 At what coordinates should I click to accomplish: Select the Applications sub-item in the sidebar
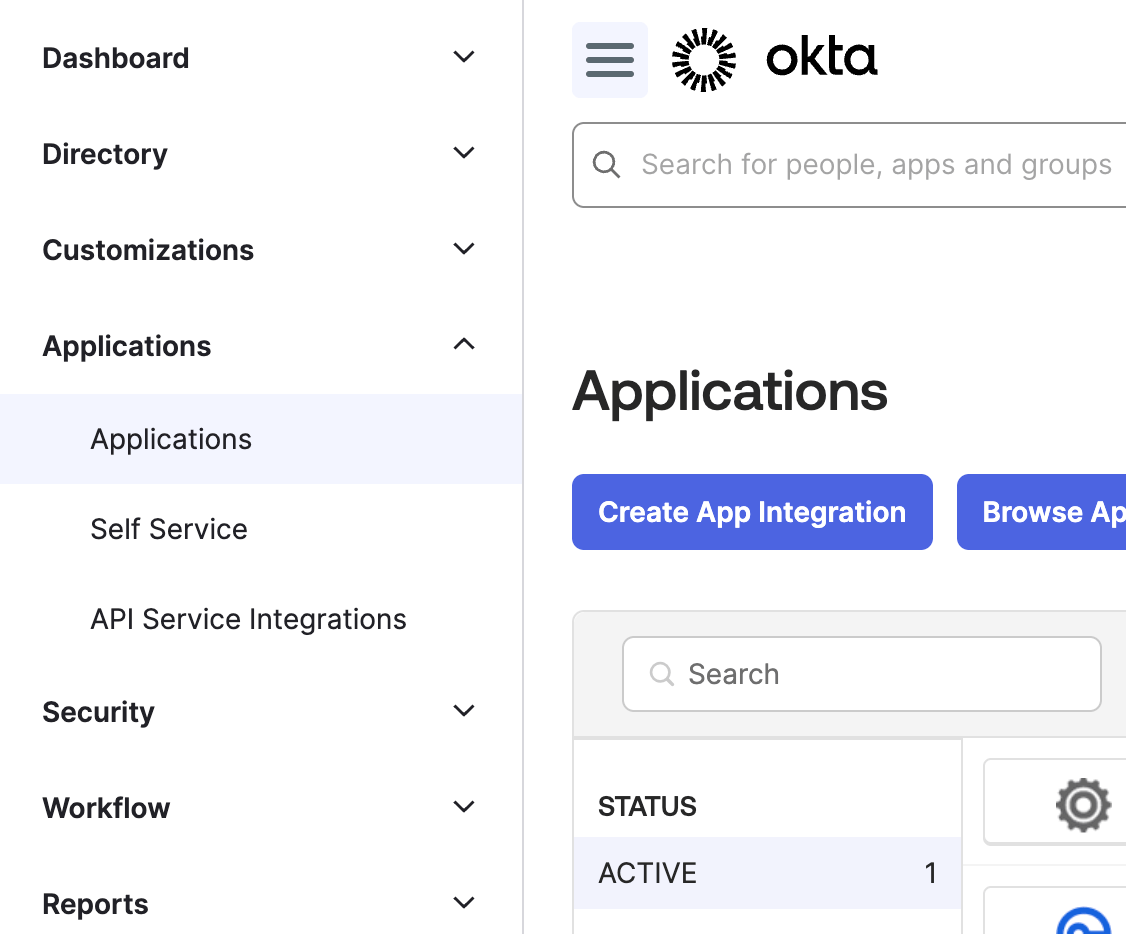(x=261, y=439)
